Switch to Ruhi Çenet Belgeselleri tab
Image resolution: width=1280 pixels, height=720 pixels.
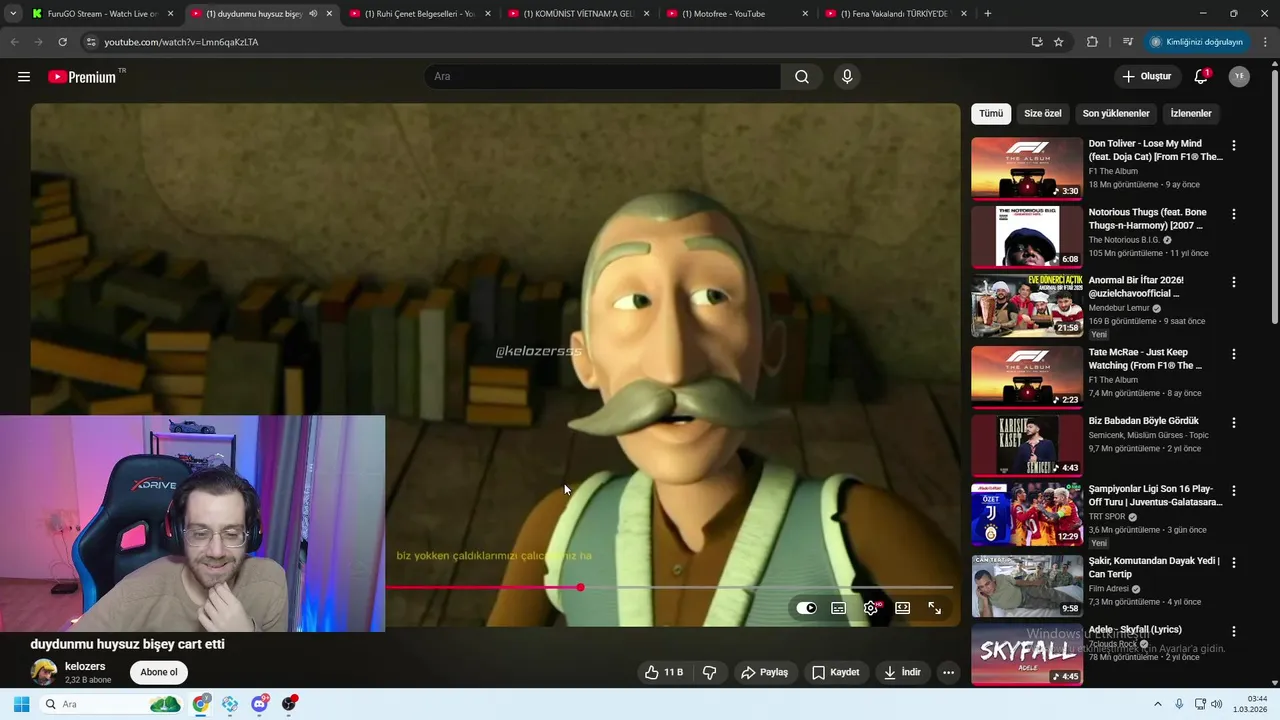coord(419,14)
